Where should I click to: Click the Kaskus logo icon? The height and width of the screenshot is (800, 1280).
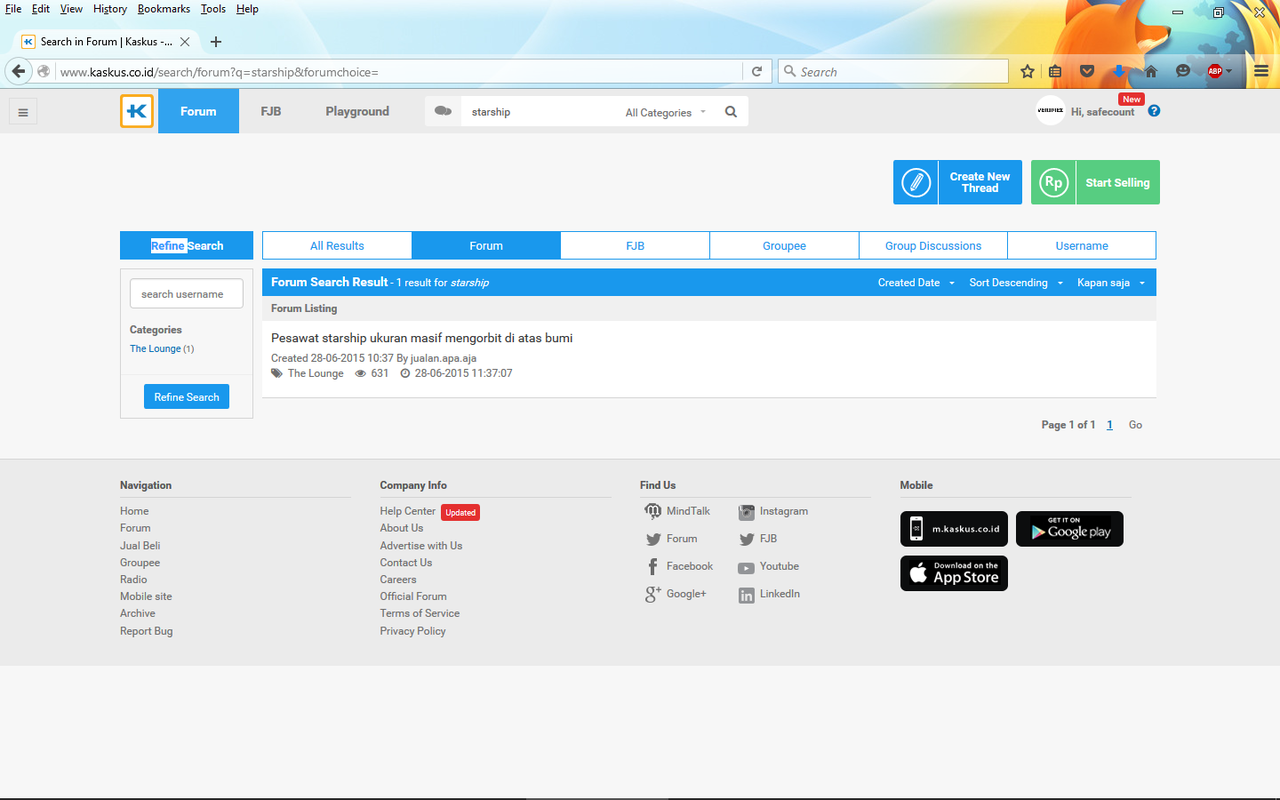(x=137, y=111)
